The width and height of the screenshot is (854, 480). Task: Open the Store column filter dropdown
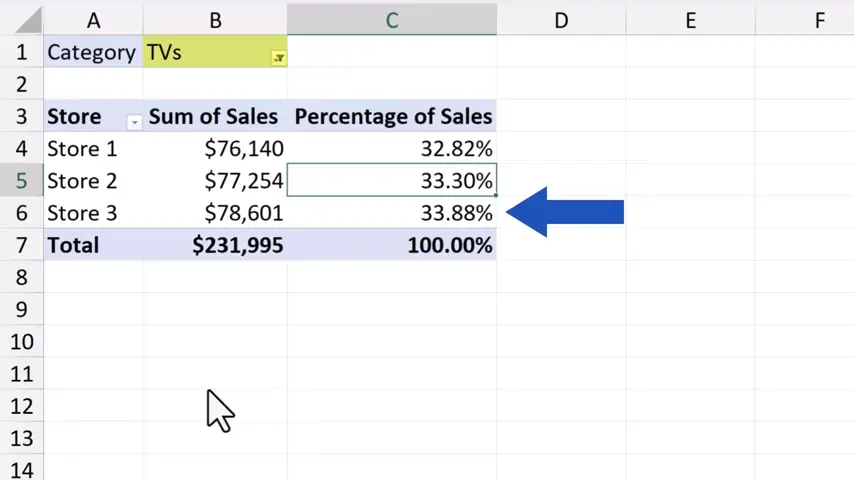[134, 121]
